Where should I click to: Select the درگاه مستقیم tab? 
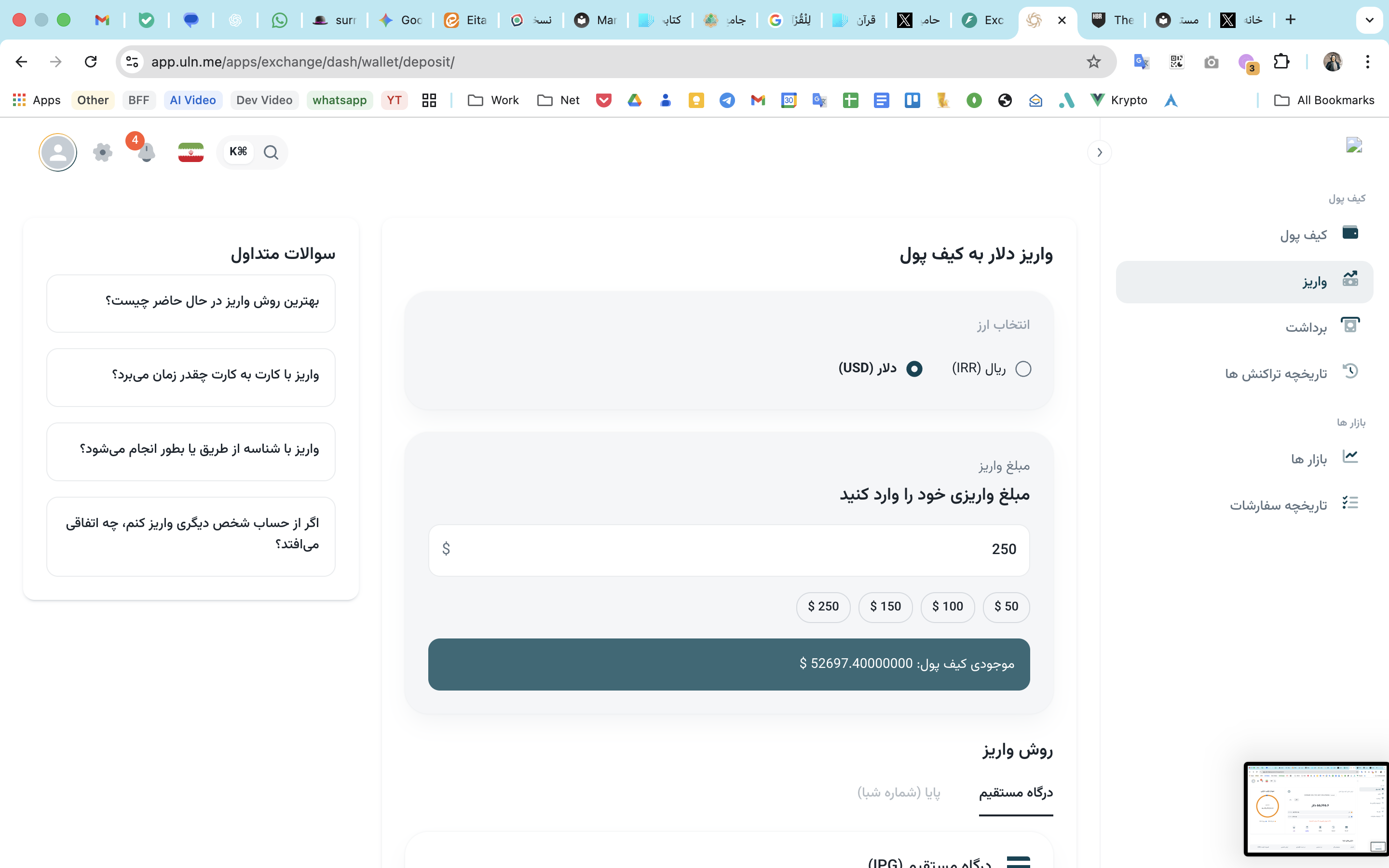click(x=1015, y=792)
